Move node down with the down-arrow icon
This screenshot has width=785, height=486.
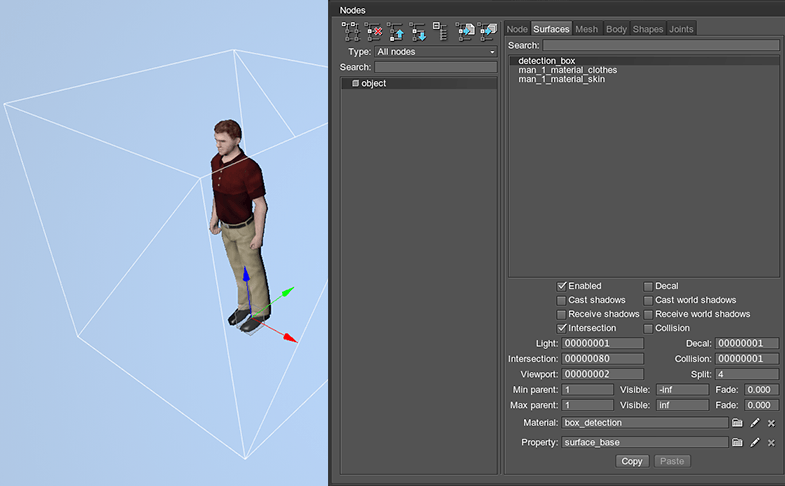coord(418,31)
